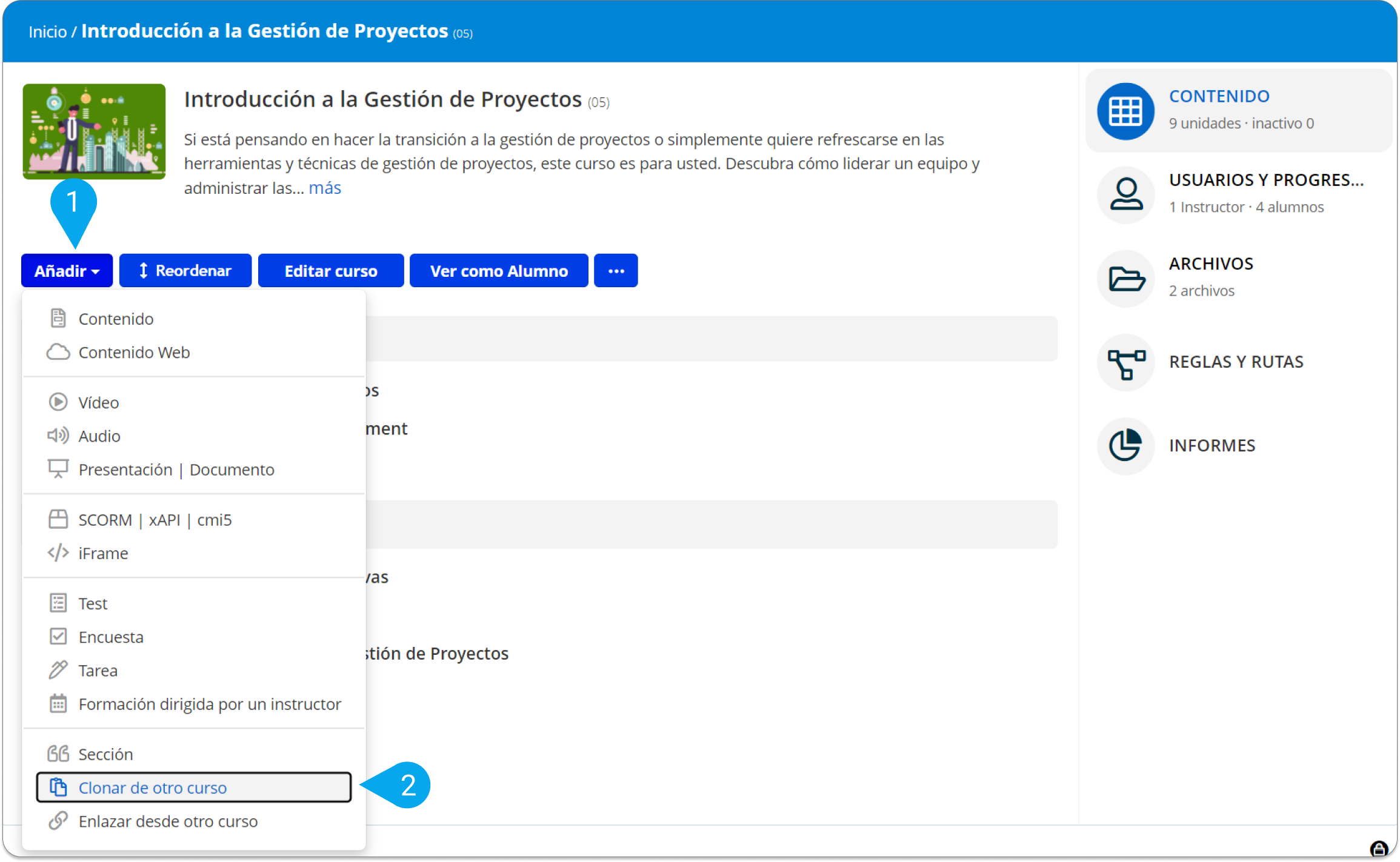This screenshot has height=862, width=1400.
Task: Open the Usuarios y Progreso user icon
Action: [1125, 194]
